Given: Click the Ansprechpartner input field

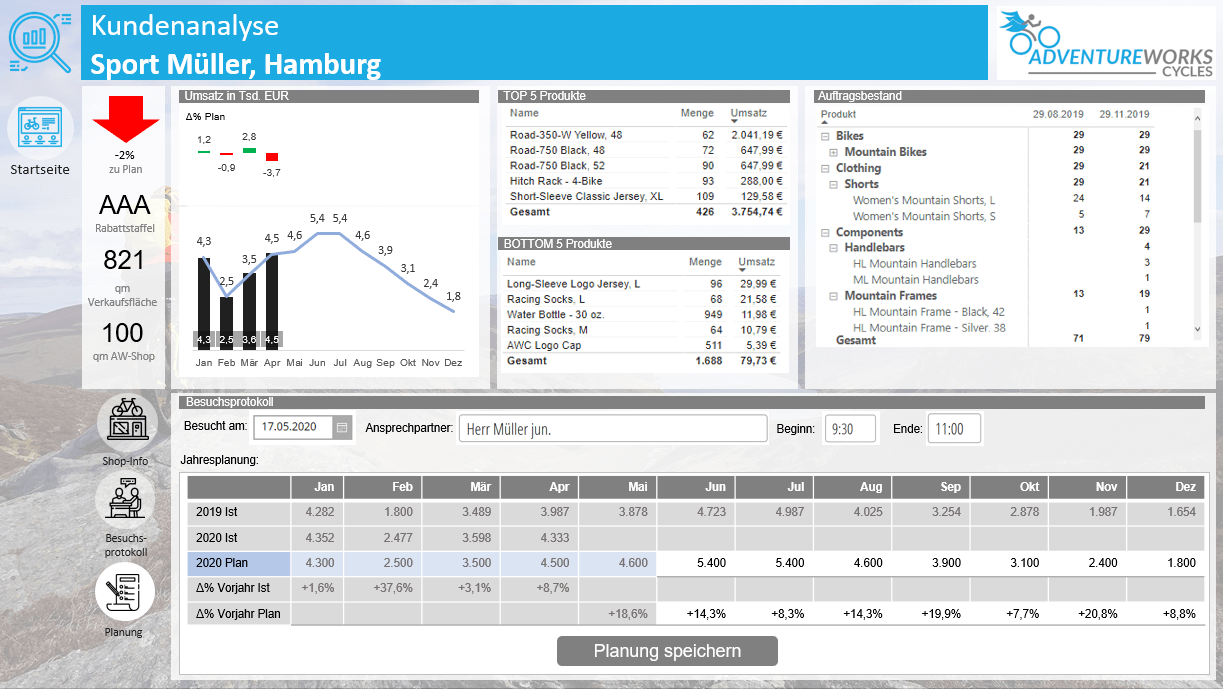Looking at the screenshot, I should coord(613,429).
